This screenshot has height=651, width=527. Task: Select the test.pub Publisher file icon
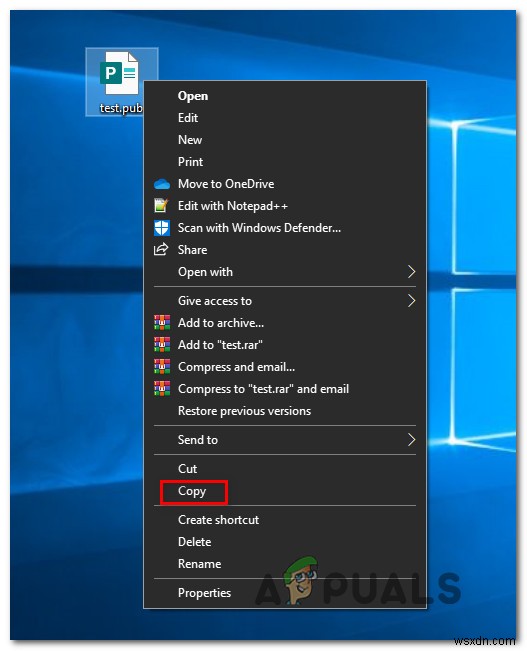click(119, 73)
